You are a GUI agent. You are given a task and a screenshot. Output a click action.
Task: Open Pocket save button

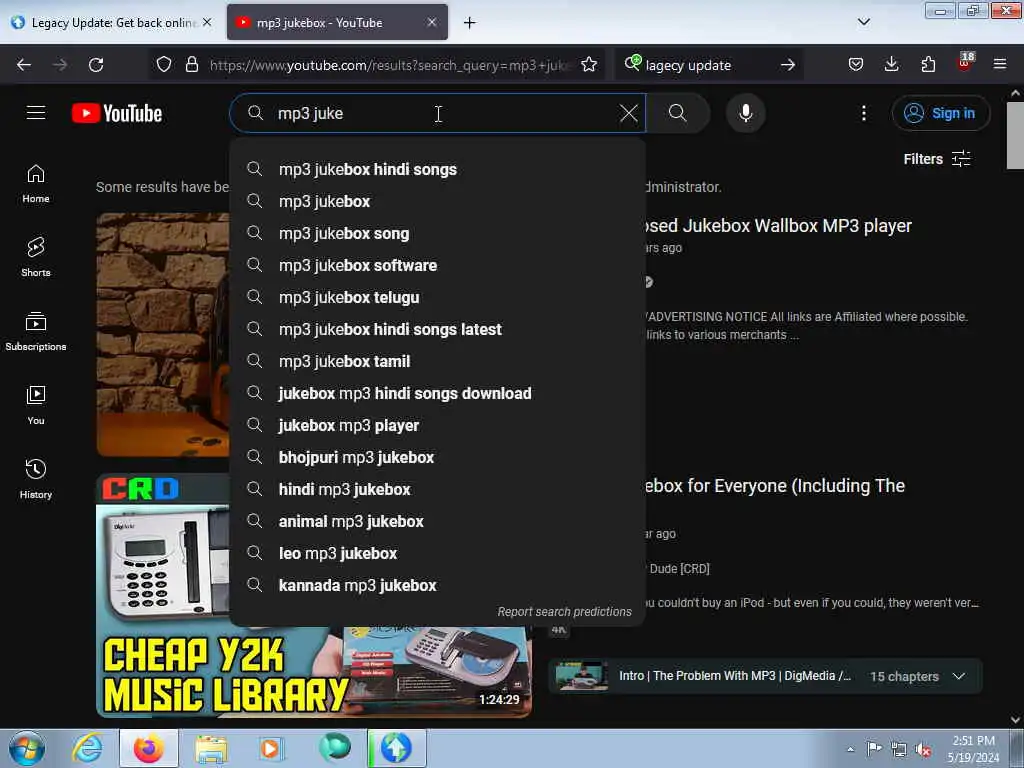coord(856,65)
